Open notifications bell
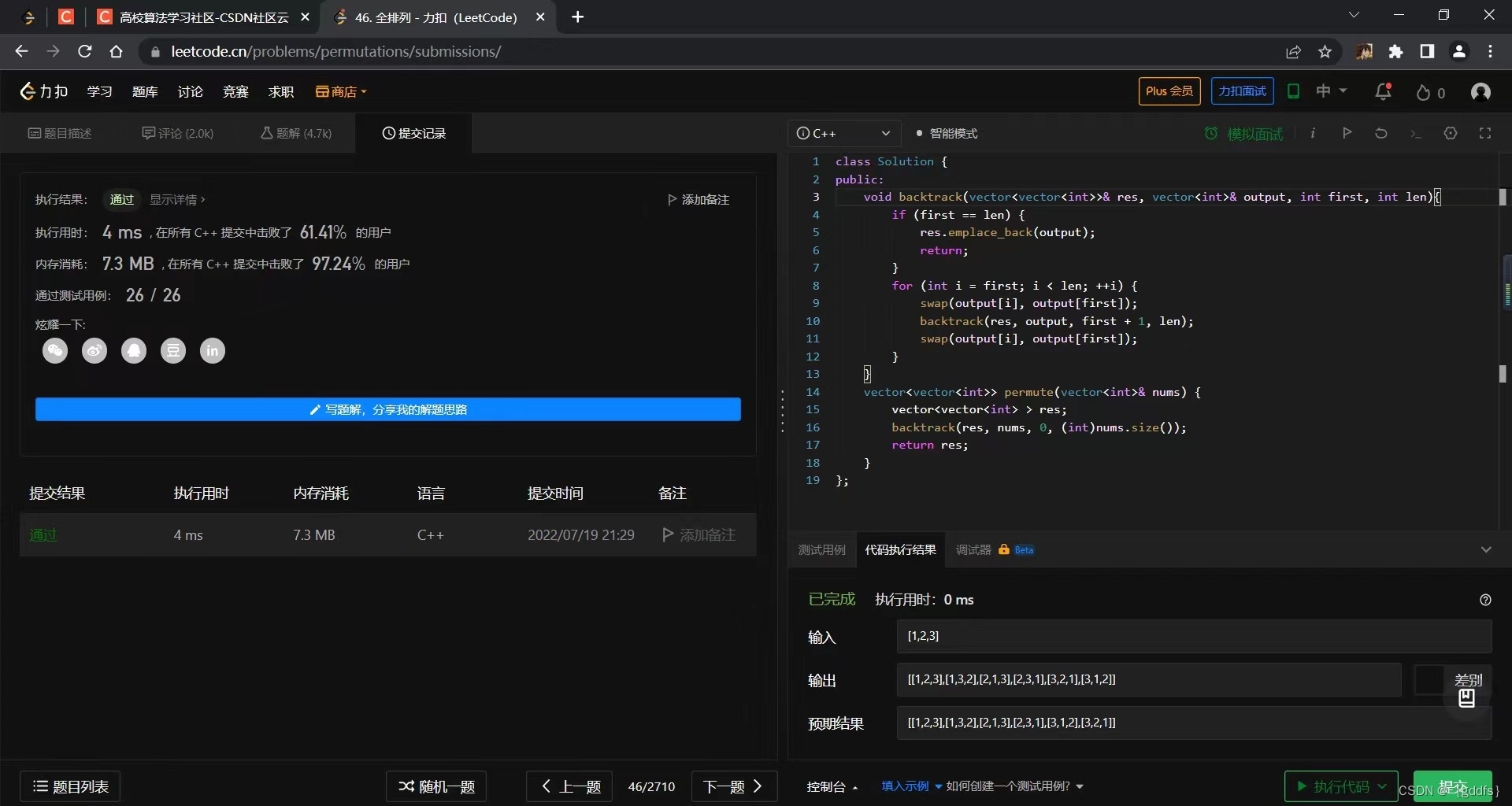Image resolution: width=1512 pixels, height=806 pixels. coord(1383,91)
